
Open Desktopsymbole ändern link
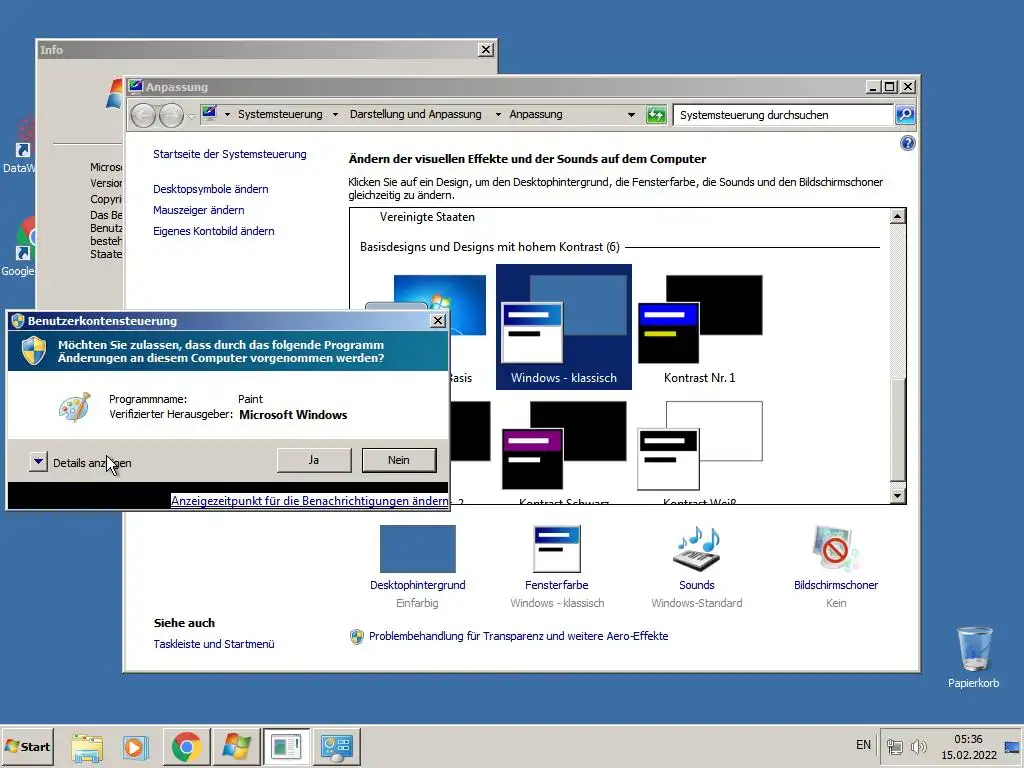tap(211, 189)
